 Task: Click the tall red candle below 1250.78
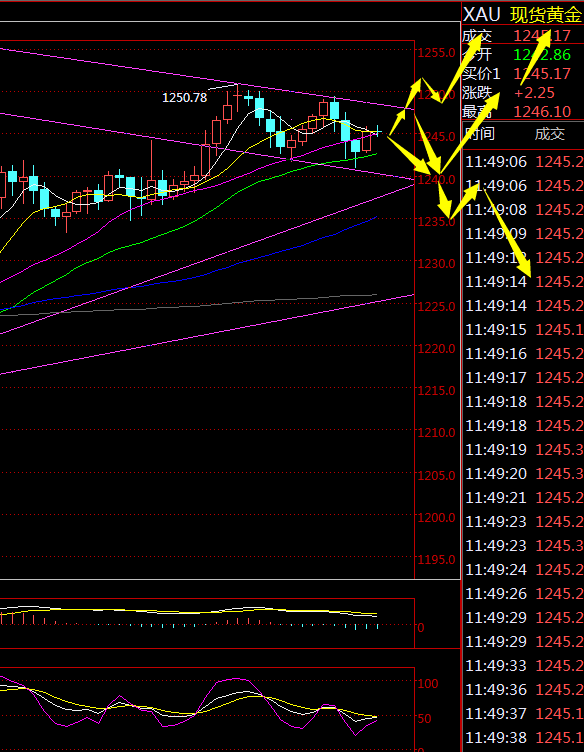238,98
